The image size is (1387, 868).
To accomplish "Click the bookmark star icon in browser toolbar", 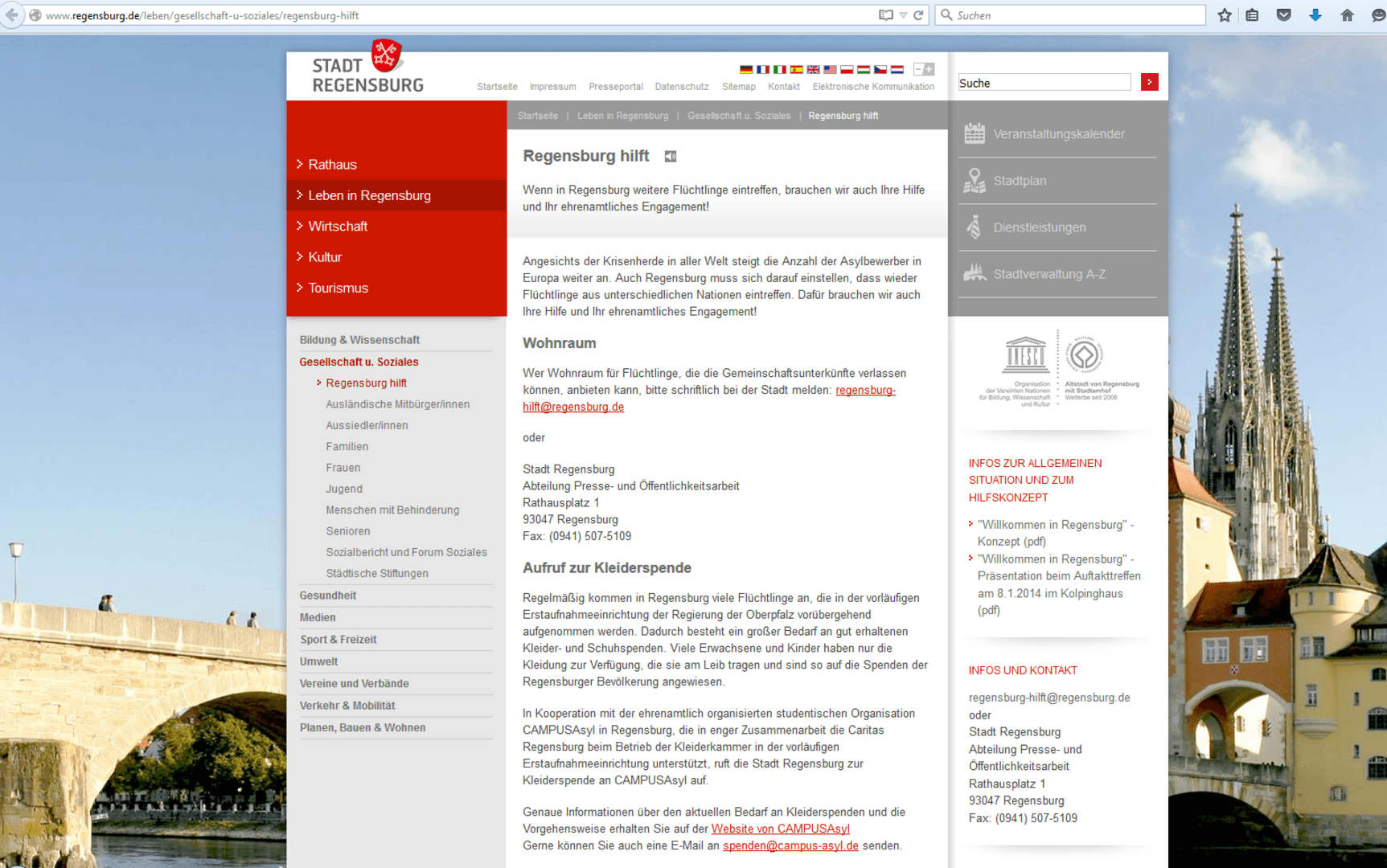I will click(x=1224, y=15).
